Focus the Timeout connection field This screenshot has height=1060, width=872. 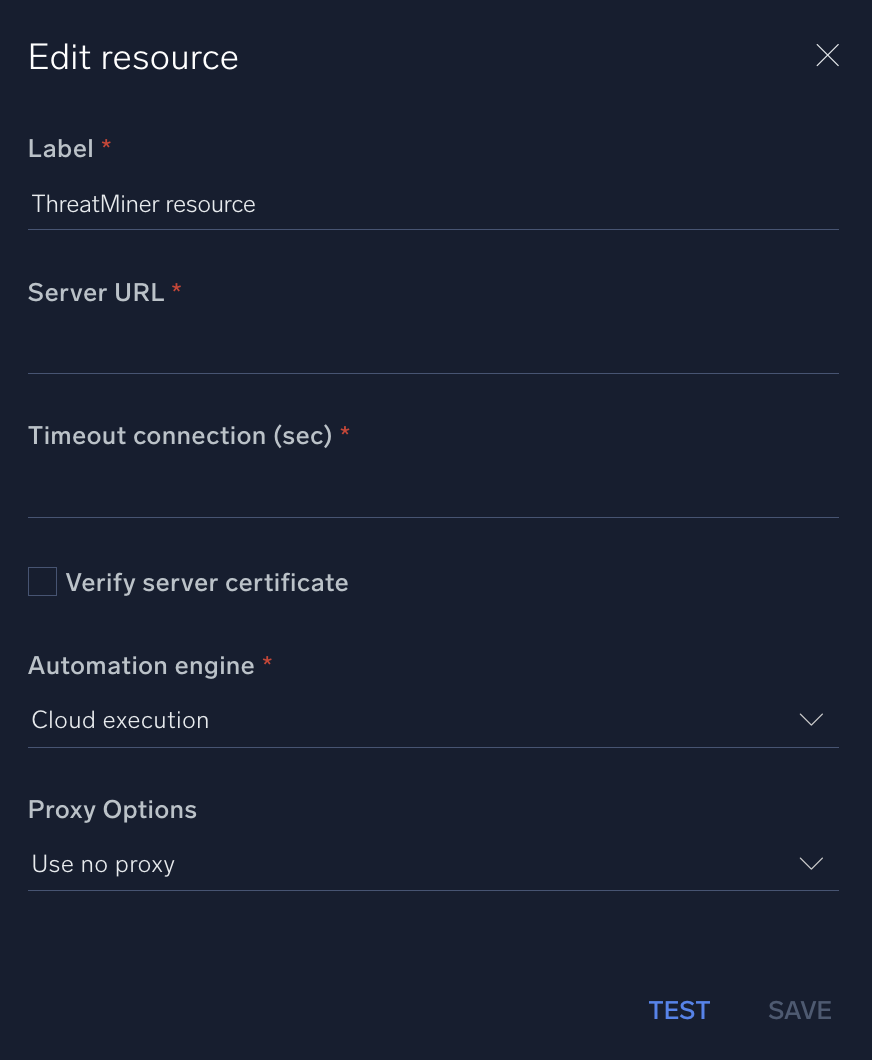click(433, 492)
